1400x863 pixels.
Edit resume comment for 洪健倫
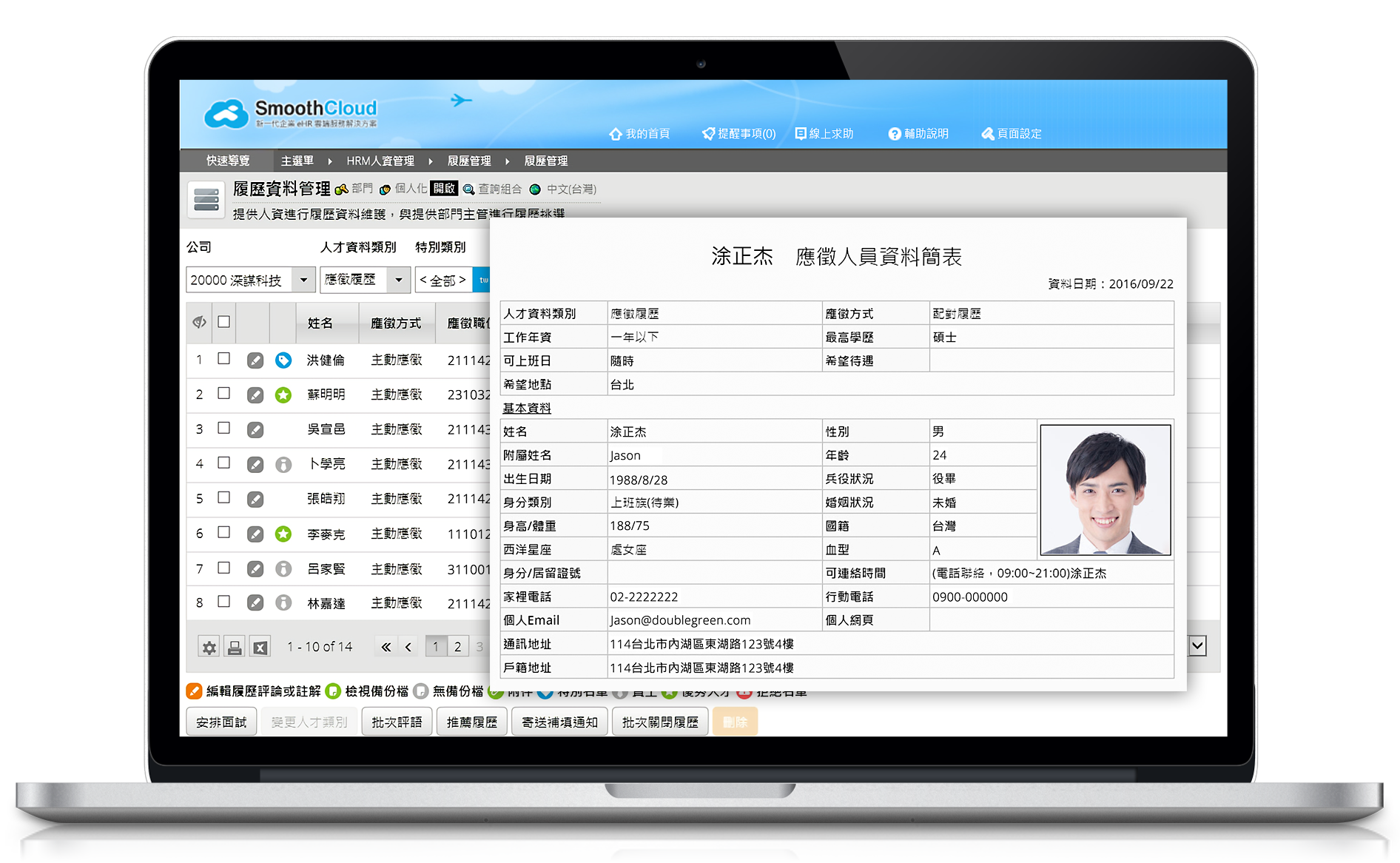[255, 360]
